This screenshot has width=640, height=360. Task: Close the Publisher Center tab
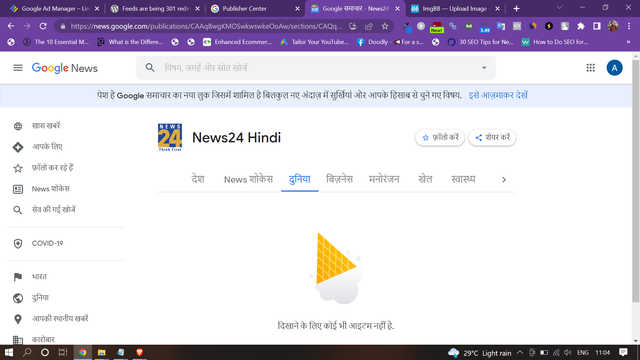pos(297,9)
